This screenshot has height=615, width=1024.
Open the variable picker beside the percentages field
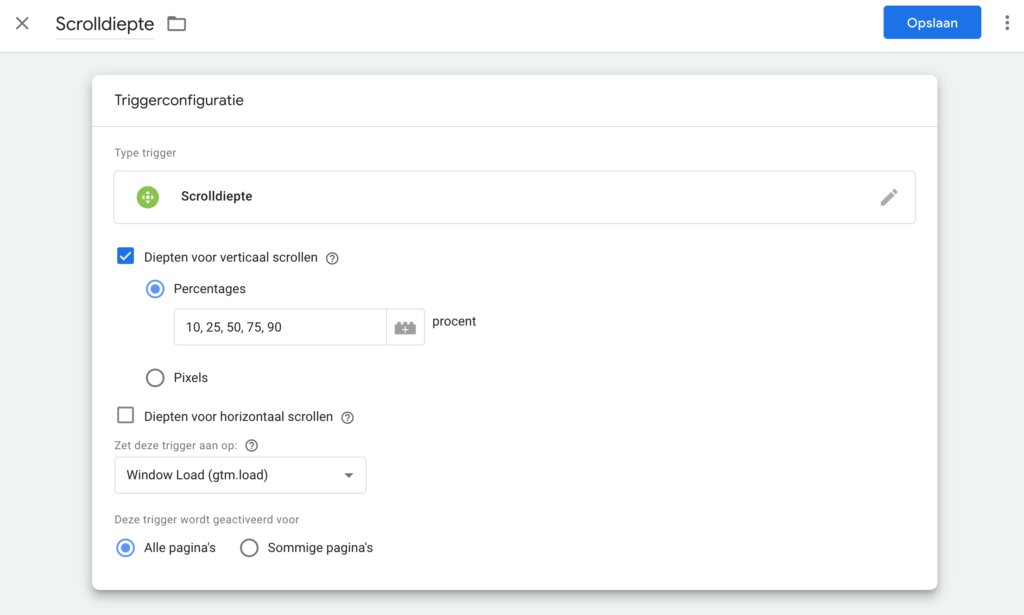405,327
